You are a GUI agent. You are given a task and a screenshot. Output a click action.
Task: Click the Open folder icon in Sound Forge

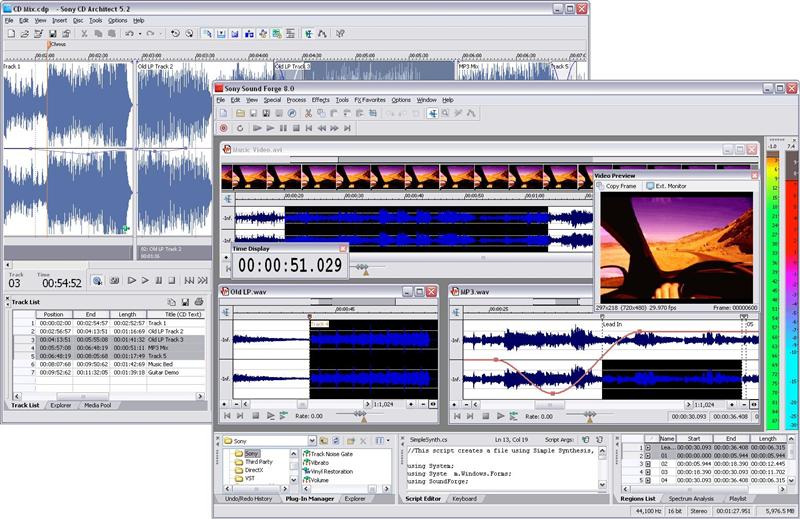(x=240, y=113)
